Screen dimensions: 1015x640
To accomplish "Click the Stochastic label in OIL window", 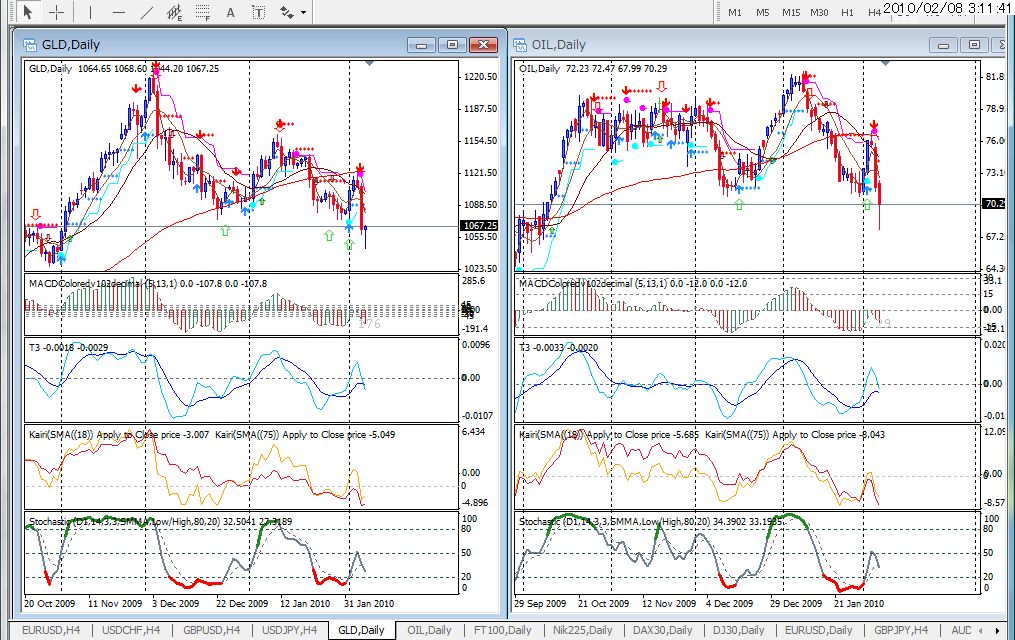I will 652,521.
